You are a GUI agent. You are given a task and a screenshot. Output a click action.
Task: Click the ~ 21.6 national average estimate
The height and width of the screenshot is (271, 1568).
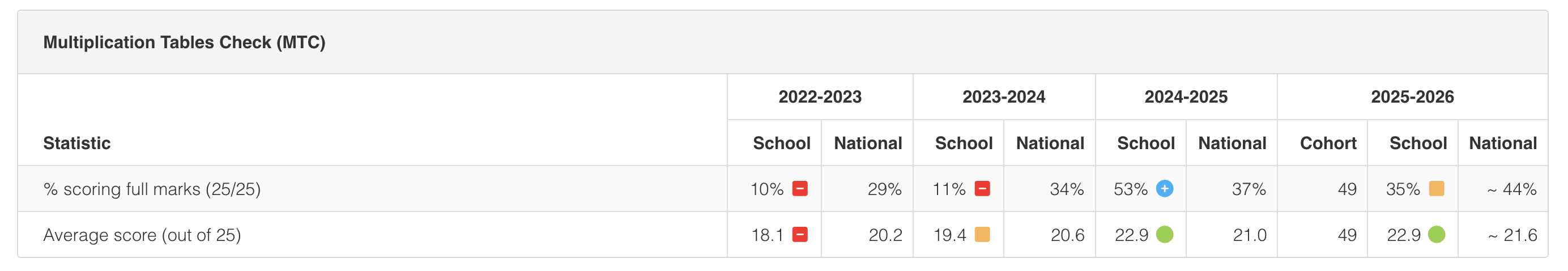1512,235
